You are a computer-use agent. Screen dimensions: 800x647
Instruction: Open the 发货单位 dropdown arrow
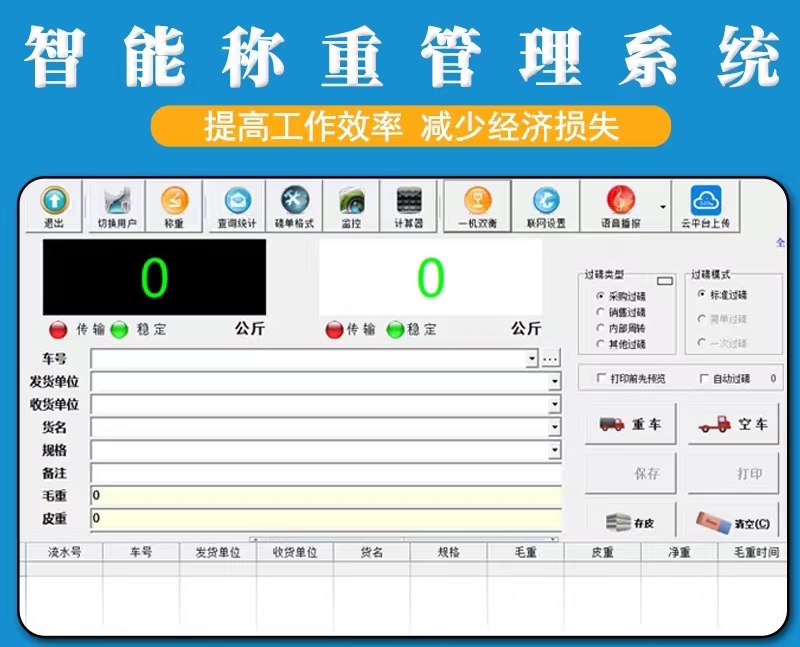point(554,382)
